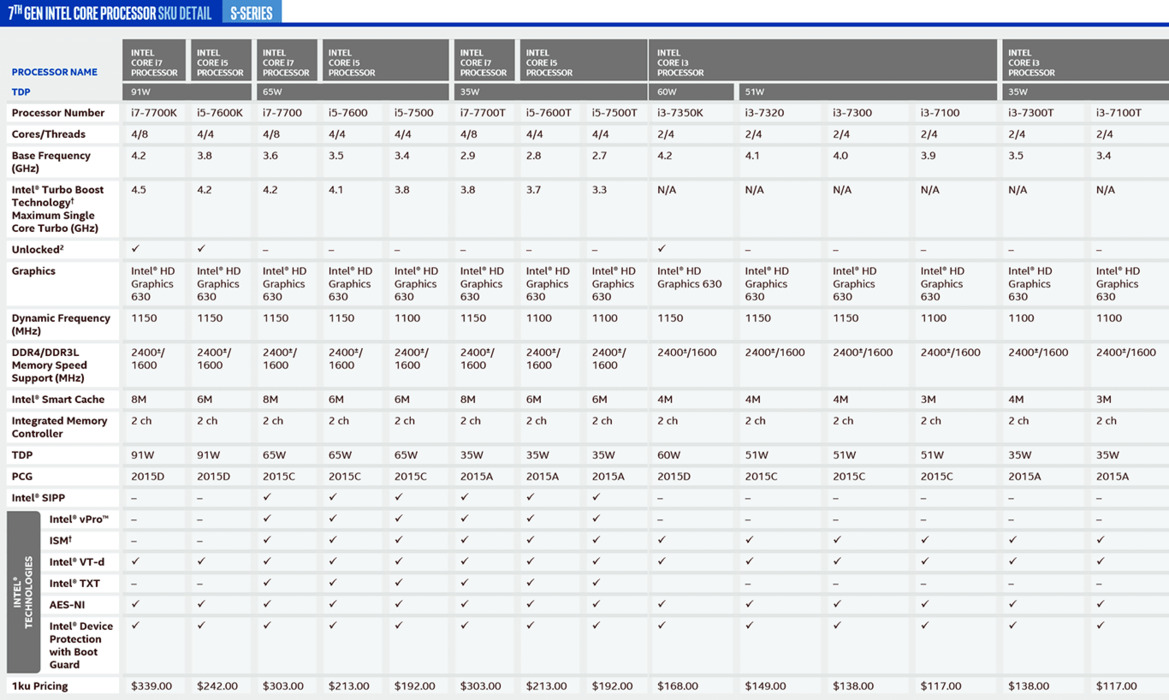Click processor number 'i3-7300T'
Viewport: 1169px width, 700px height.
[x=1031, y=113]
